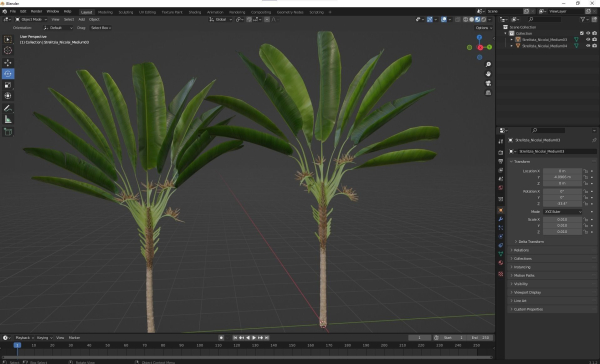Click the Blender logo menu icon
The image size is (600, 364).
click(5, 11)
